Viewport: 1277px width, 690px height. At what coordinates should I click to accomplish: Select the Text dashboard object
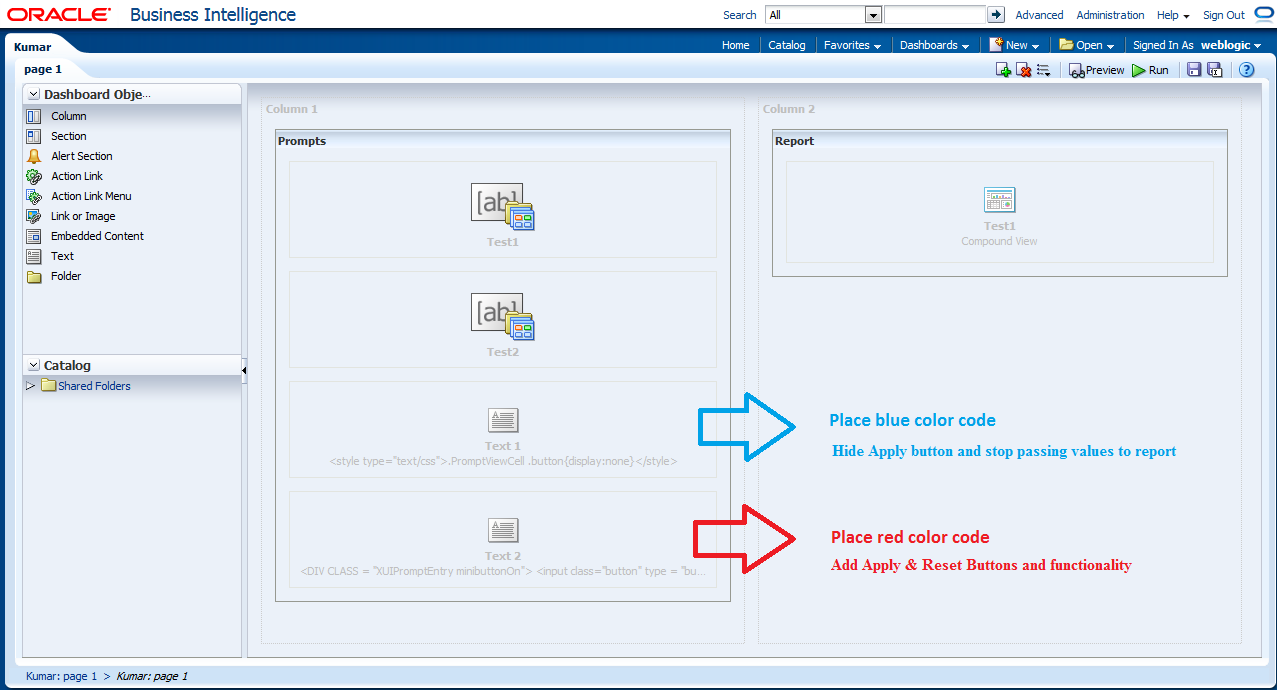60,256
